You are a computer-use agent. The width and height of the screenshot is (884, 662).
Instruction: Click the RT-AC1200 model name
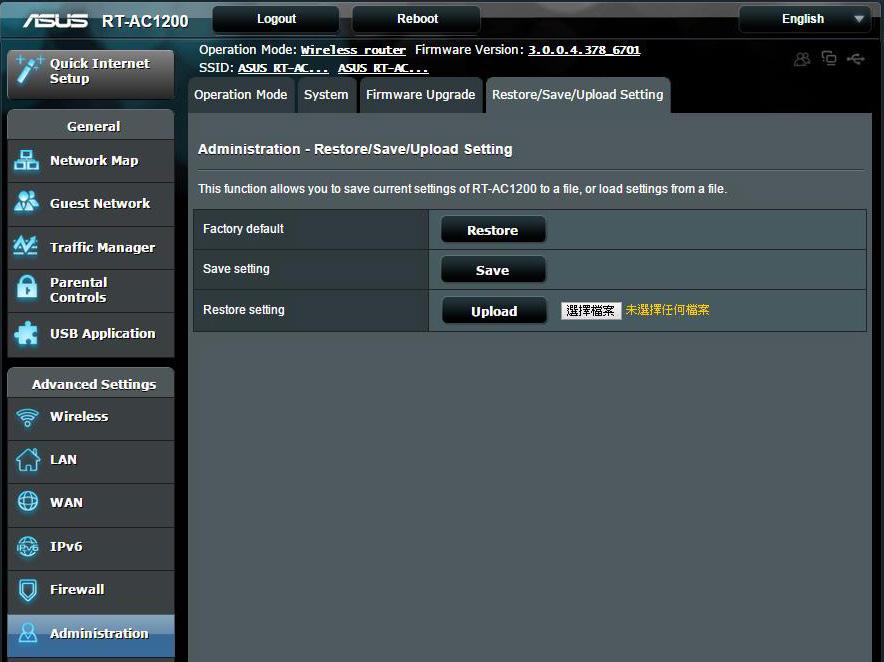(145, 21)
